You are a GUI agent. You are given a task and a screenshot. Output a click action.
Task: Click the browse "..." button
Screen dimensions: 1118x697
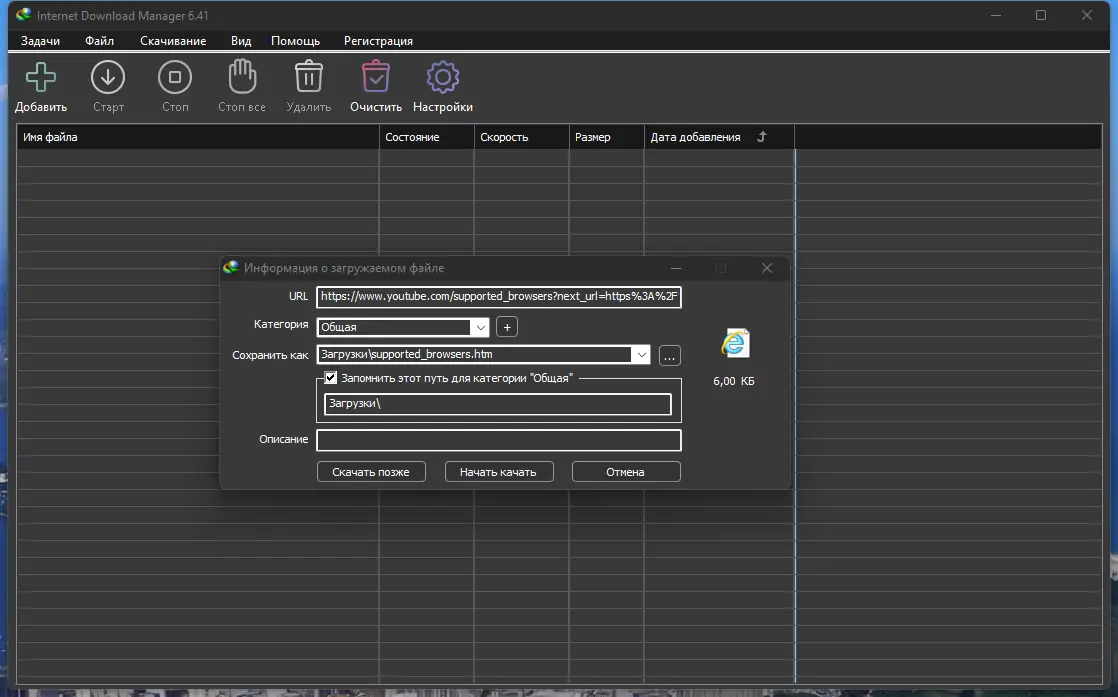coord(670,355)
